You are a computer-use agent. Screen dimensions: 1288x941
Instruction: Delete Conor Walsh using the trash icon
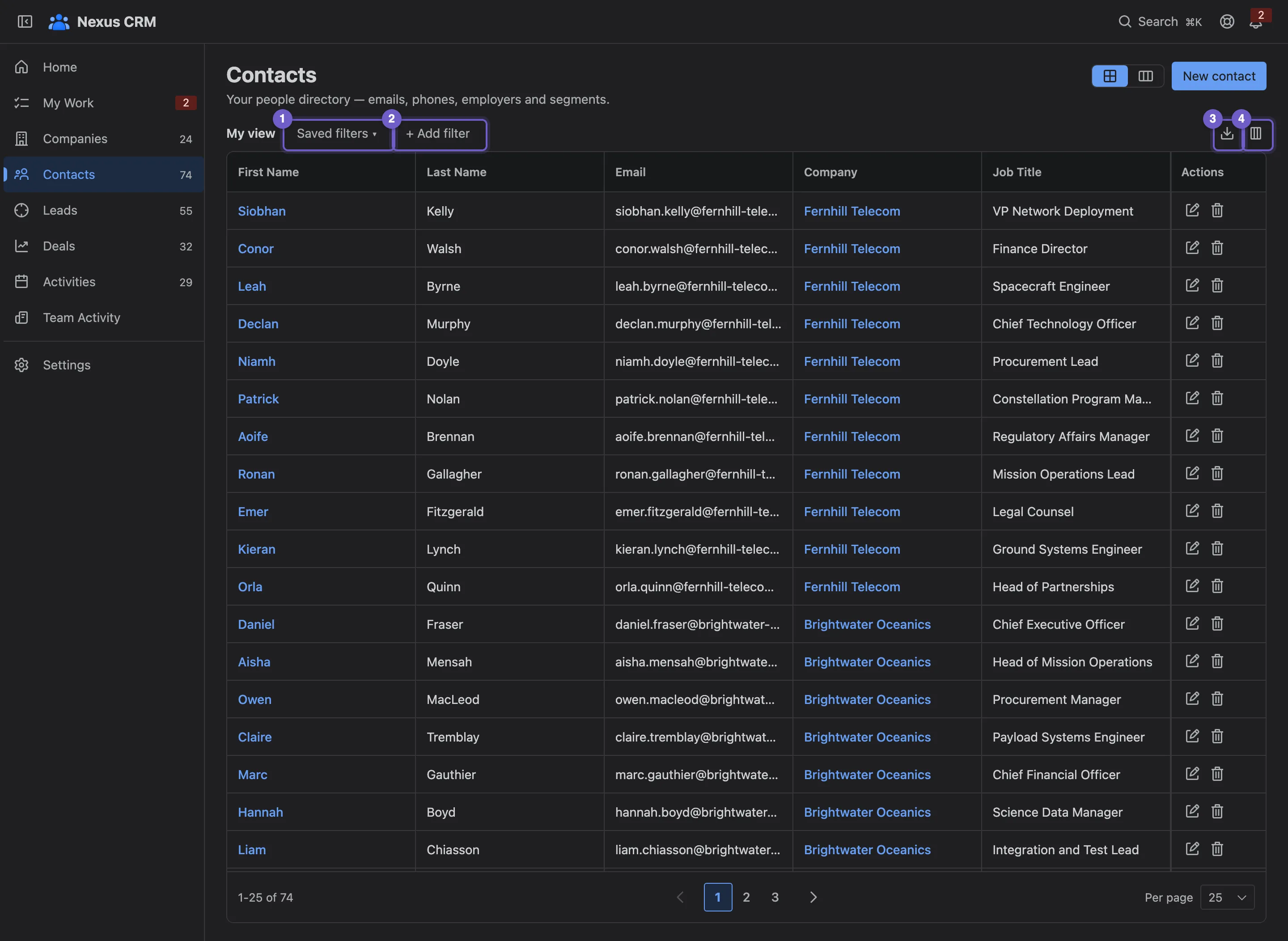tap(1217, 248)
